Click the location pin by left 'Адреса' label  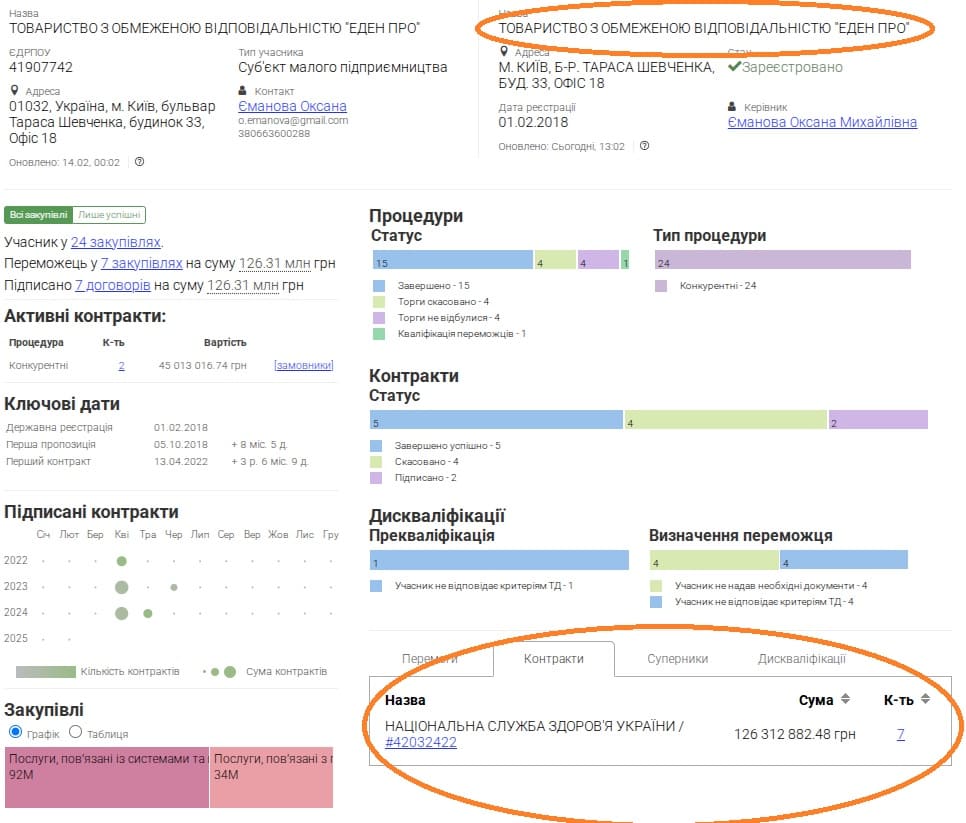pos(14,90)
